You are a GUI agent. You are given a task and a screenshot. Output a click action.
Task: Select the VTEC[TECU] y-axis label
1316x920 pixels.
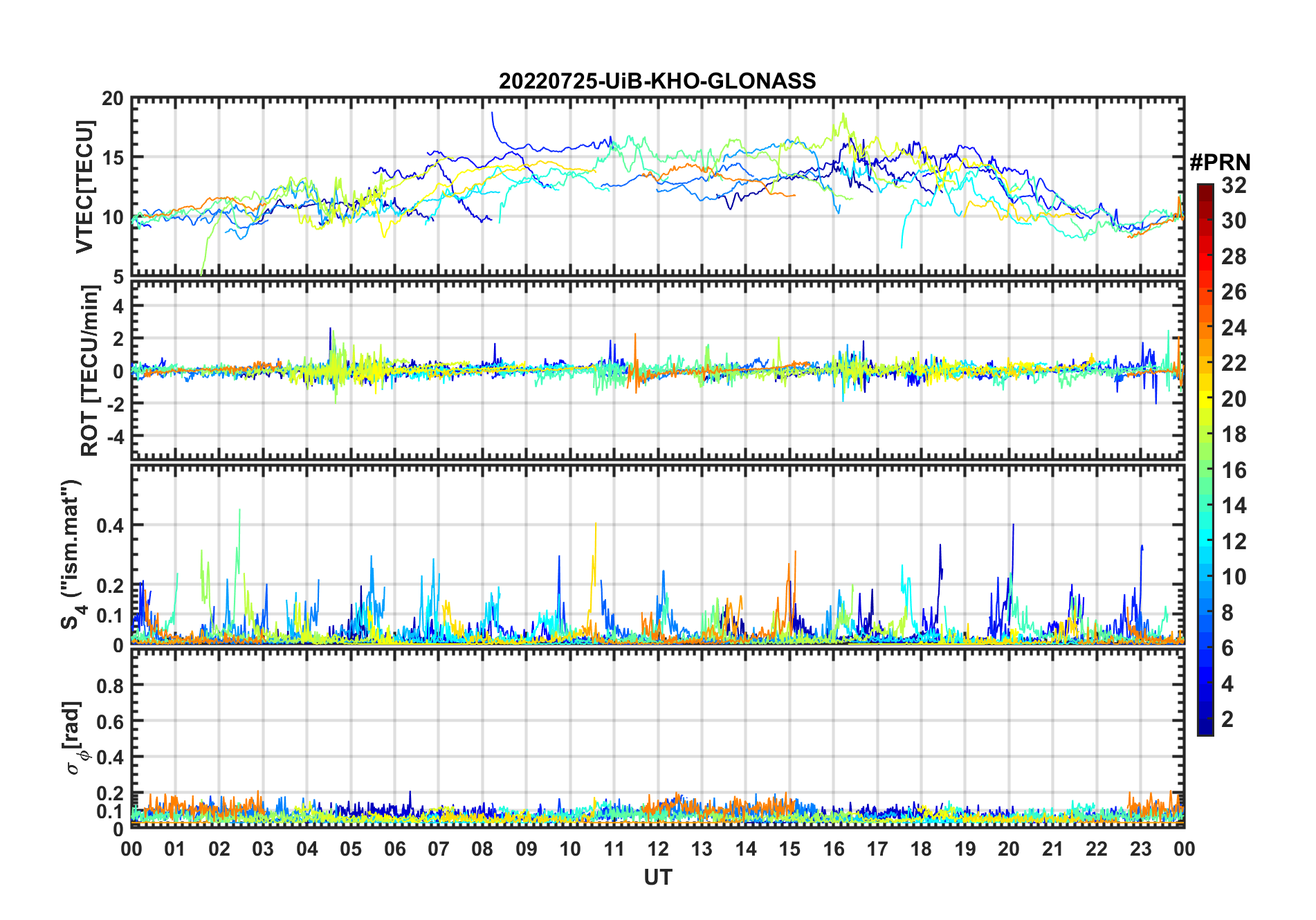[84, 187]
